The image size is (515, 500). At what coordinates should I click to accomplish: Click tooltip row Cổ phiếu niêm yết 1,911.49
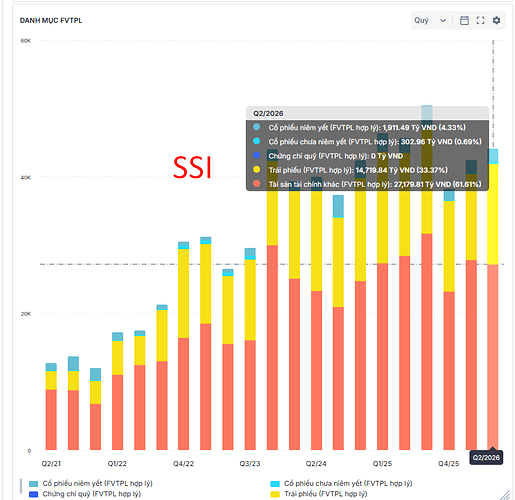359,127
